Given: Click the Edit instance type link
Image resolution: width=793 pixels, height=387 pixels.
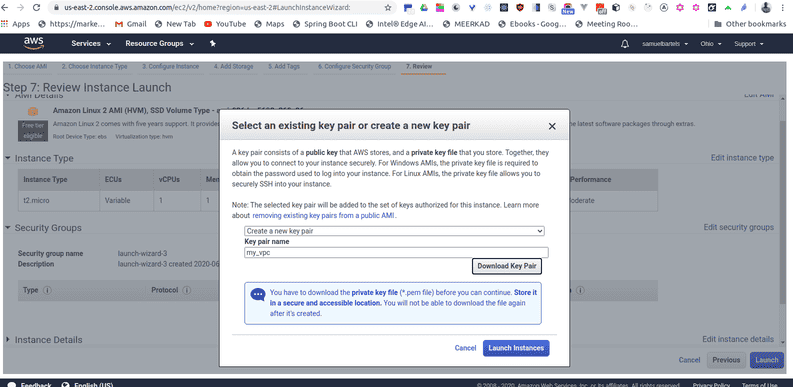Looking at the screenshot, I should point(742,158).
